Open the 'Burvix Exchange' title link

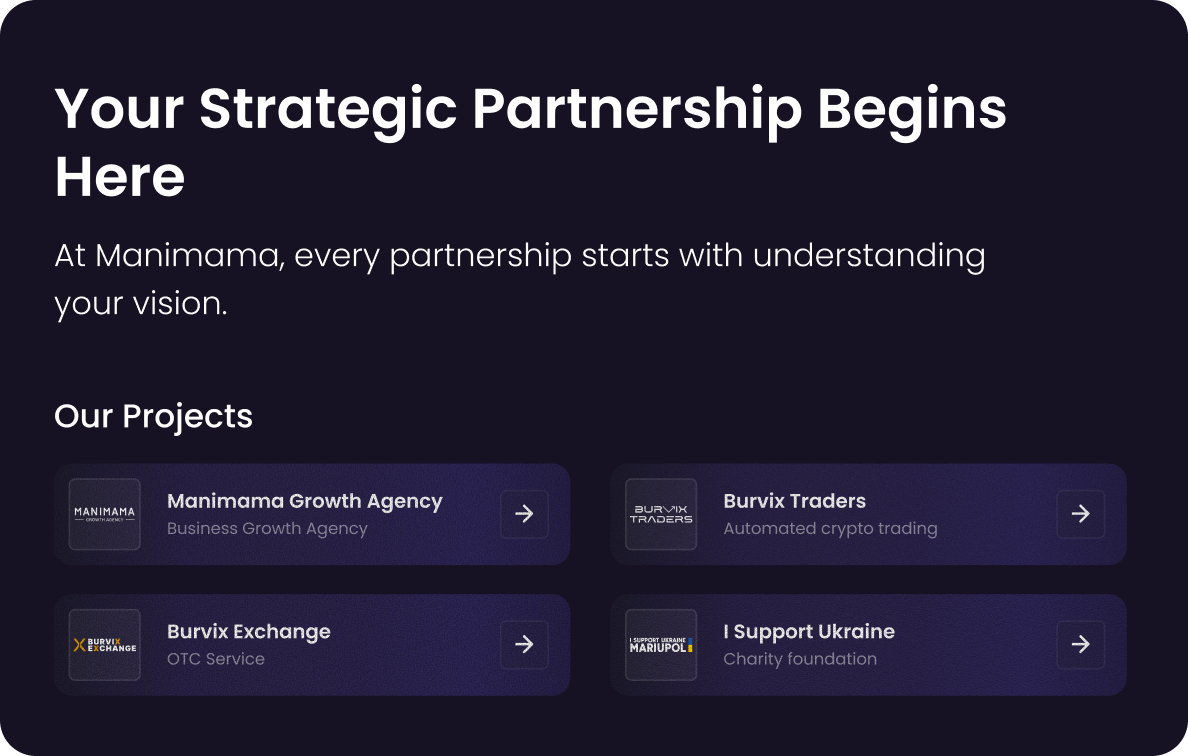[248, 632]
